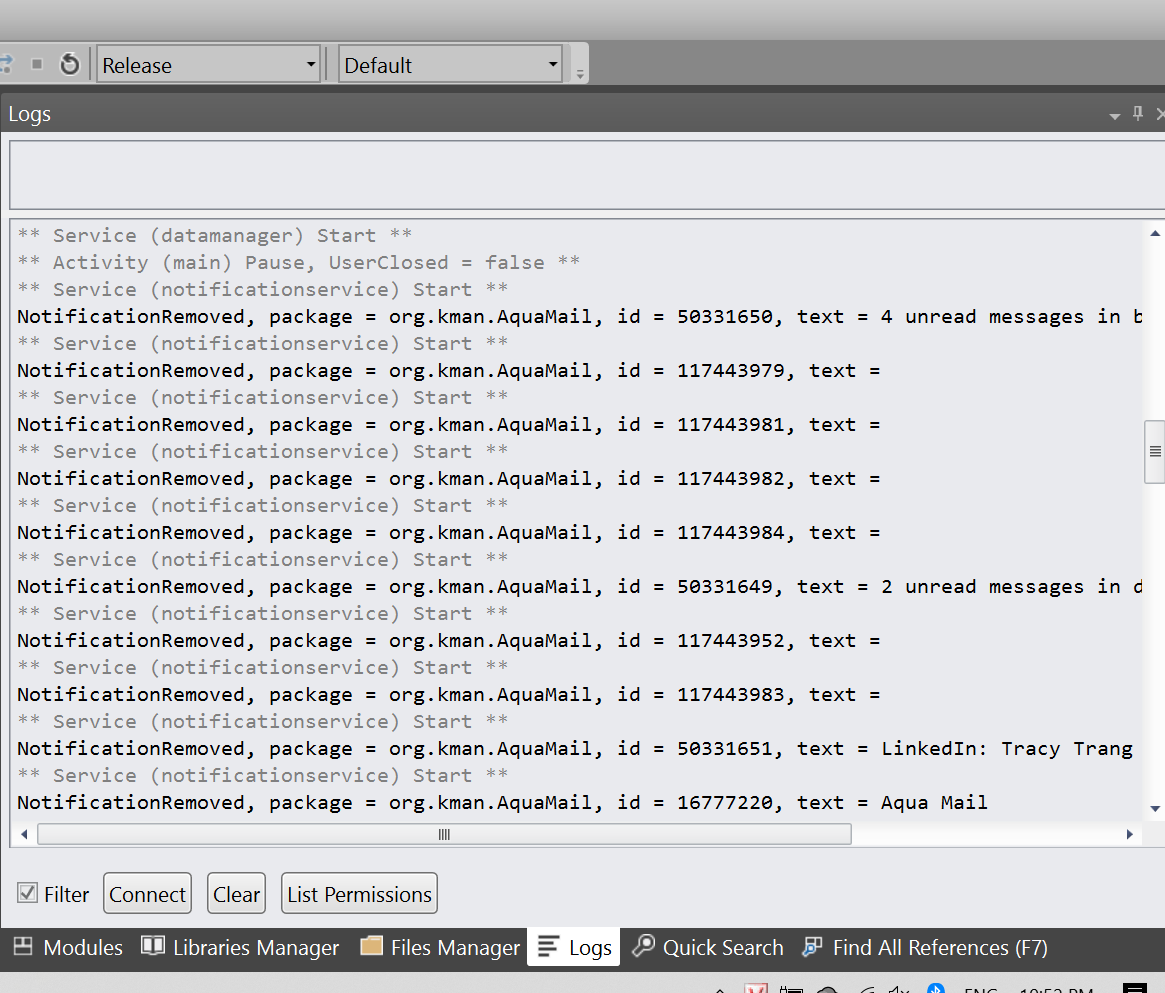1165x993 pixels.
Task: Switch to the Modules tab
Action: click(x=68, y=947)
